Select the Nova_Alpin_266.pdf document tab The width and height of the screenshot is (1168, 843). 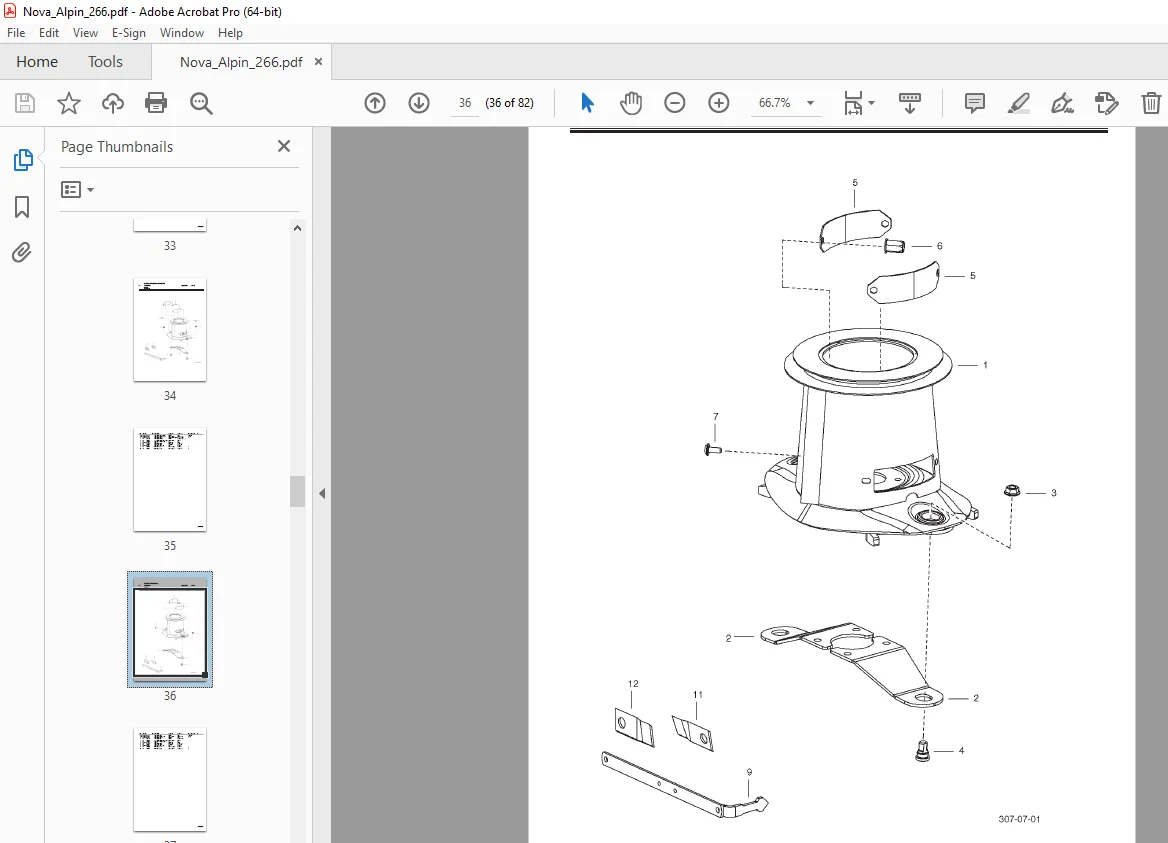pos(241,63)
